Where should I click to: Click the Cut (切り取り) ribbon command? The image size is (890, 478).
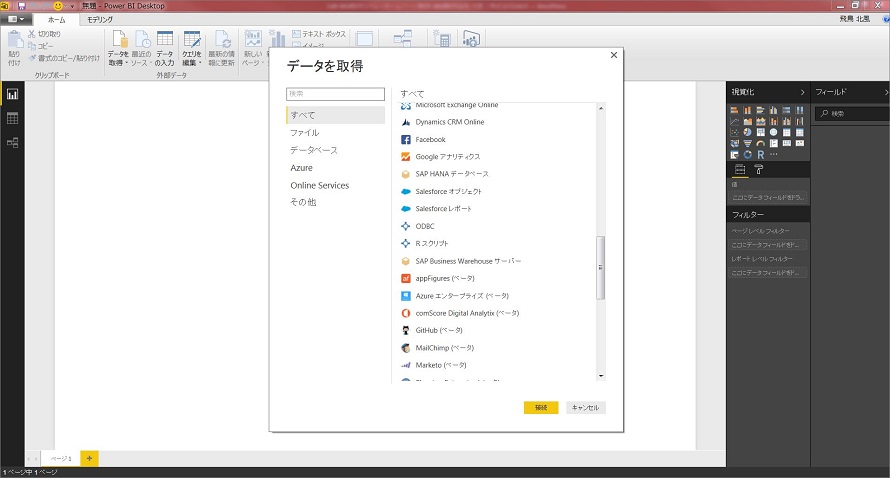pyautogui.click(x=44, y=34)
